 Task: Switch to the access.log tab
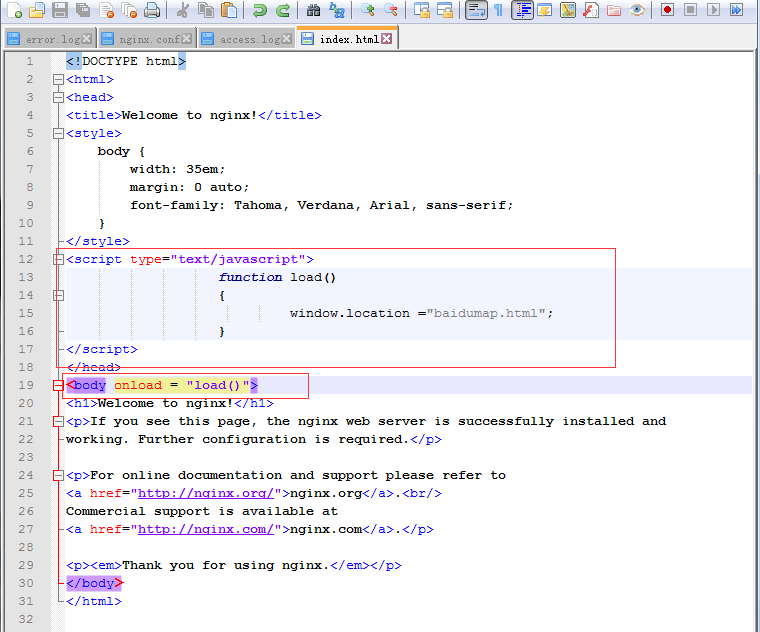(247, 39)
